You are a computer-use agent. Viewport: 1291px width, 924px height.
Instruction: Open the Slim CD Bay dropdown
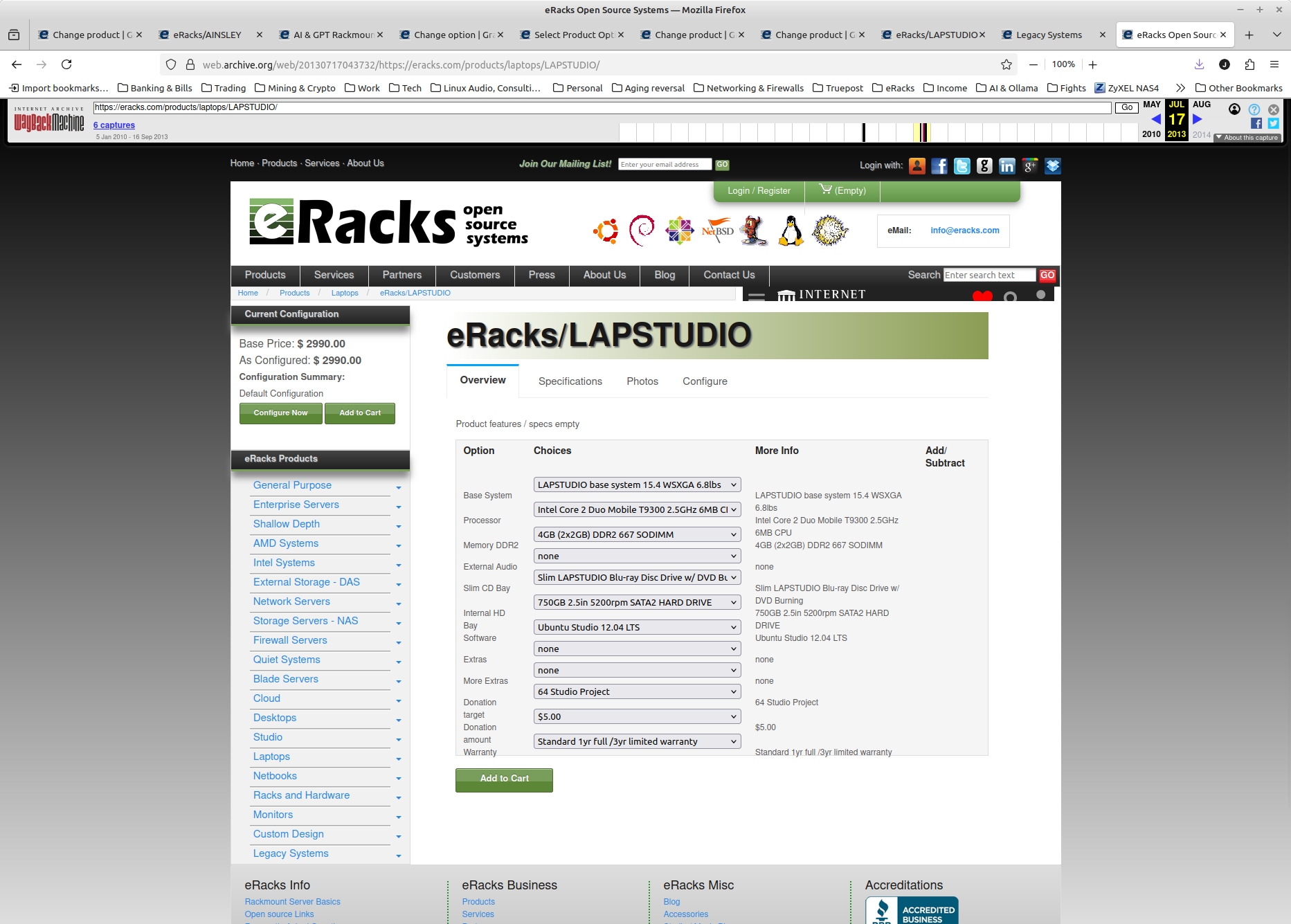pyautogui.click(x=638, y=577)
